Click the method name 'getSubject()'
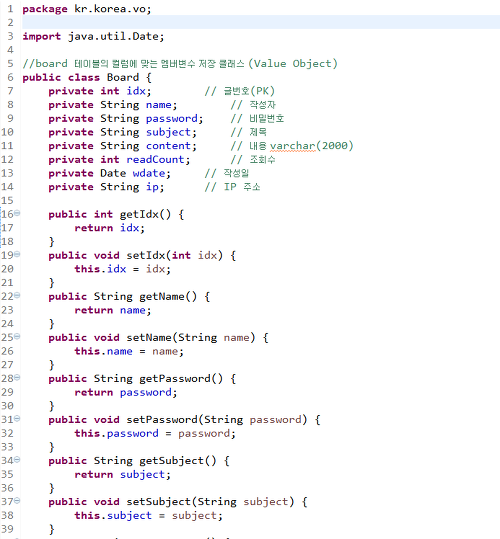This screenshot has height=539, width=500. click(178, 461)
